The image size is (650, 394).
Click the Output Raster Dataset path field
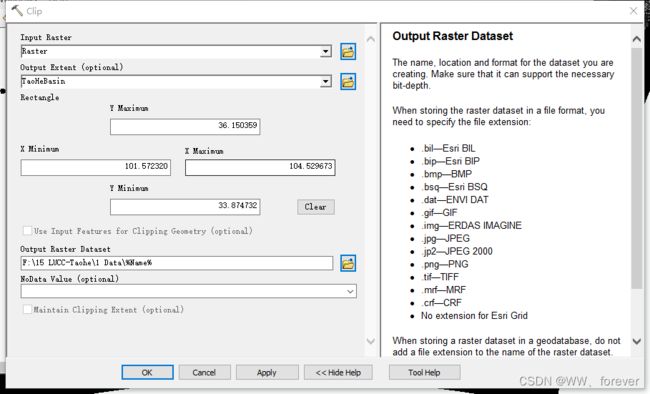pos(177,263)
